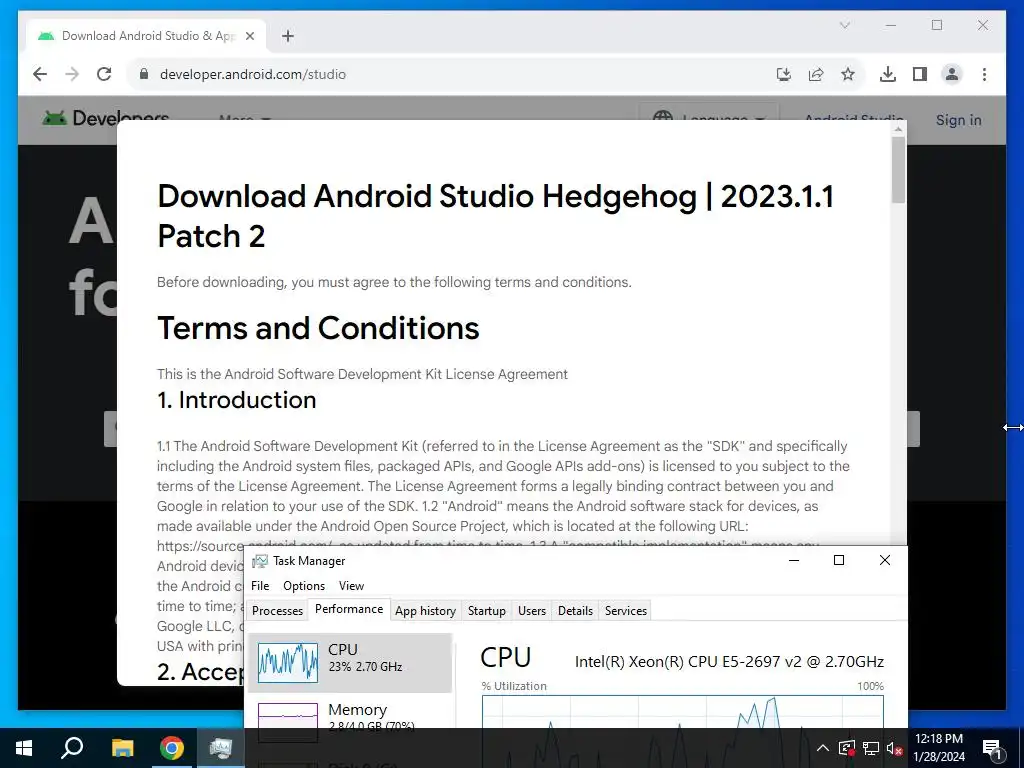Switch to Services tab

coord(626,611)
